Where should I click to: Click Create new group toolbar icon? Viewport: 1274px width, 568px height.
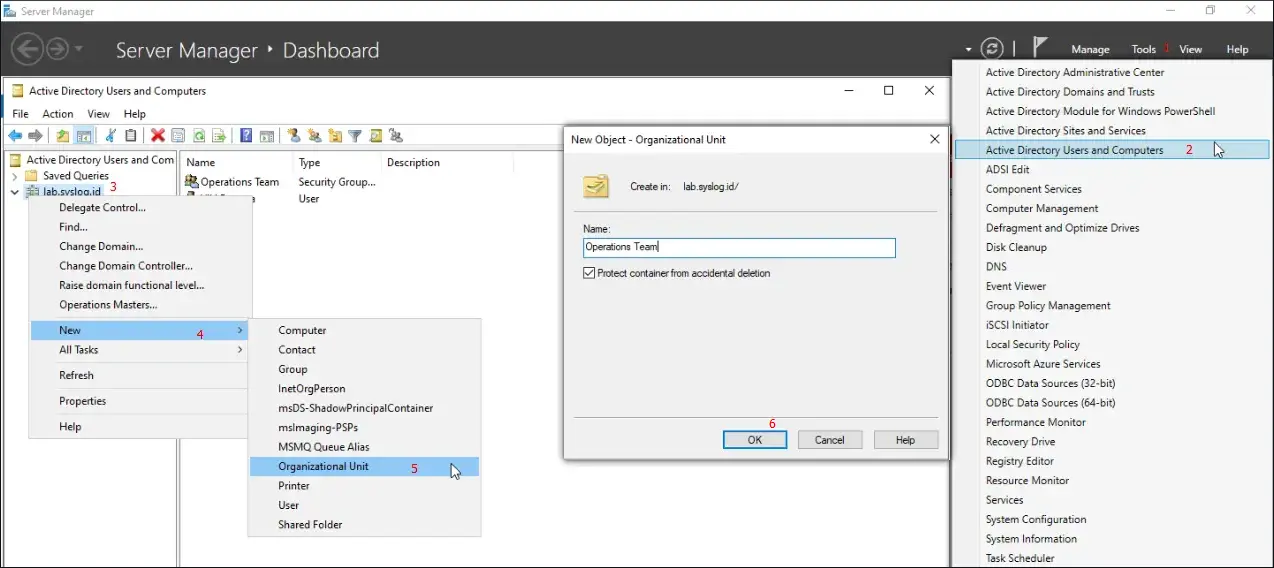[314, 136]
